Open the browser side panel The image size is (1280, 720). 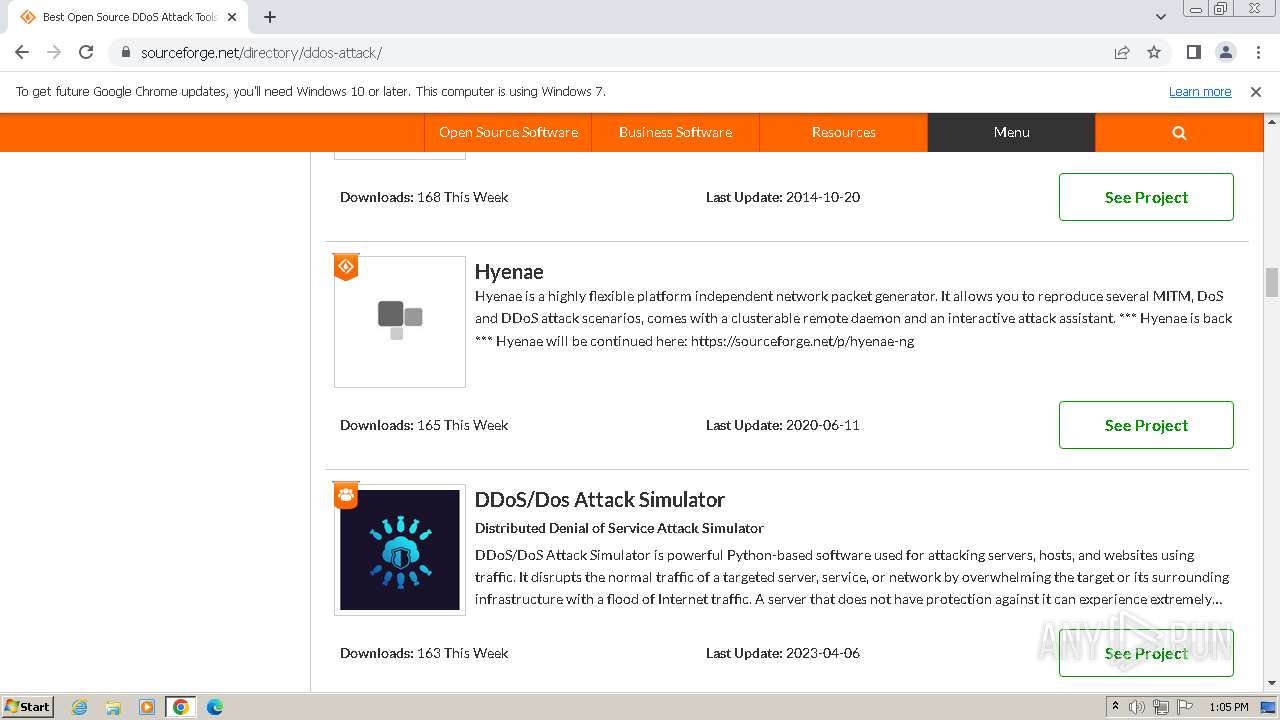point(1193,52)
